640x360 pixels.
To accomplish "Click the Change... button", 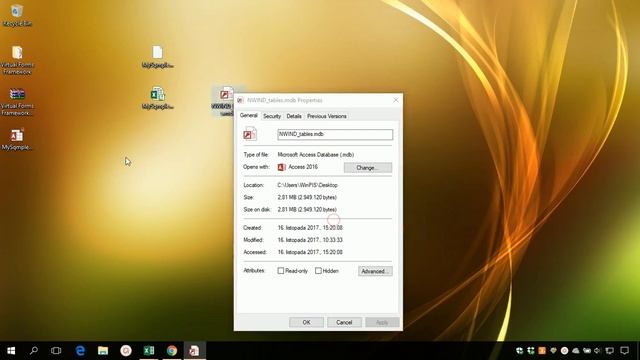I will tap(368, 168).
